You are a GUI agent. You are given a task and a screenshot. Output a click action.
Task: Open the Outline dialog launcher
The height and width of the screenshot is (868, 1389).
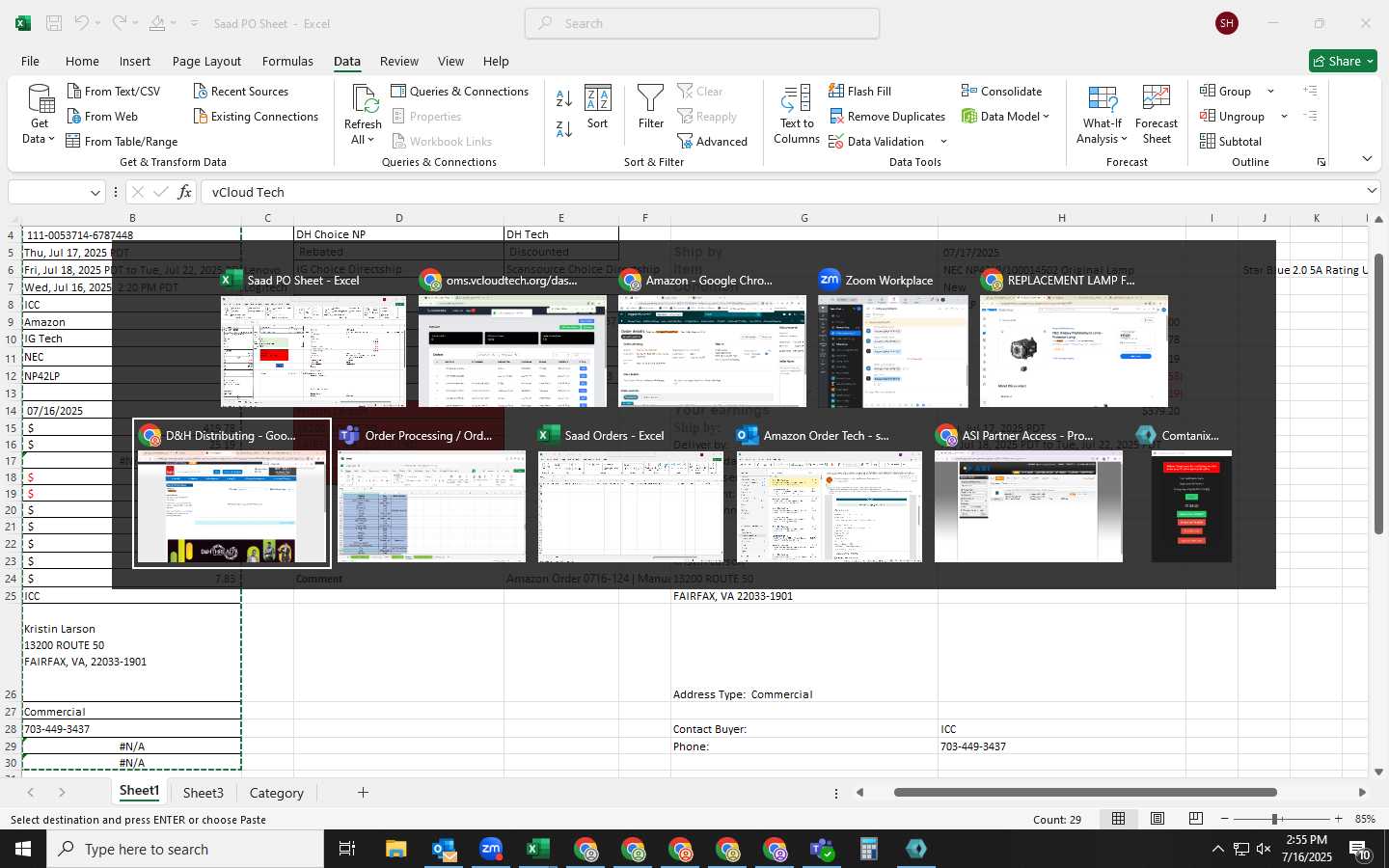(1321, 162)
